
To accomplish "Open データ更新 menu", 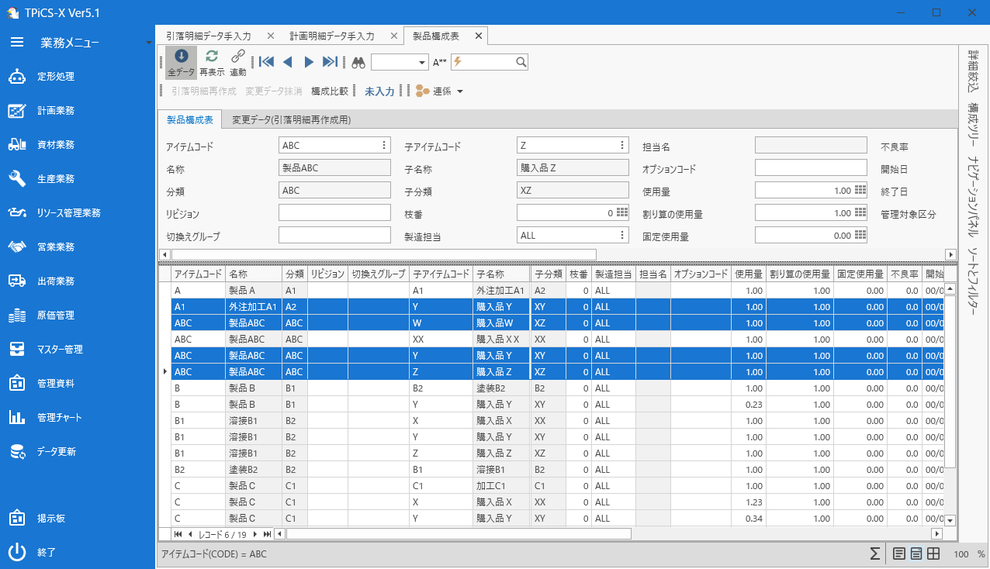I will (56, 452).
